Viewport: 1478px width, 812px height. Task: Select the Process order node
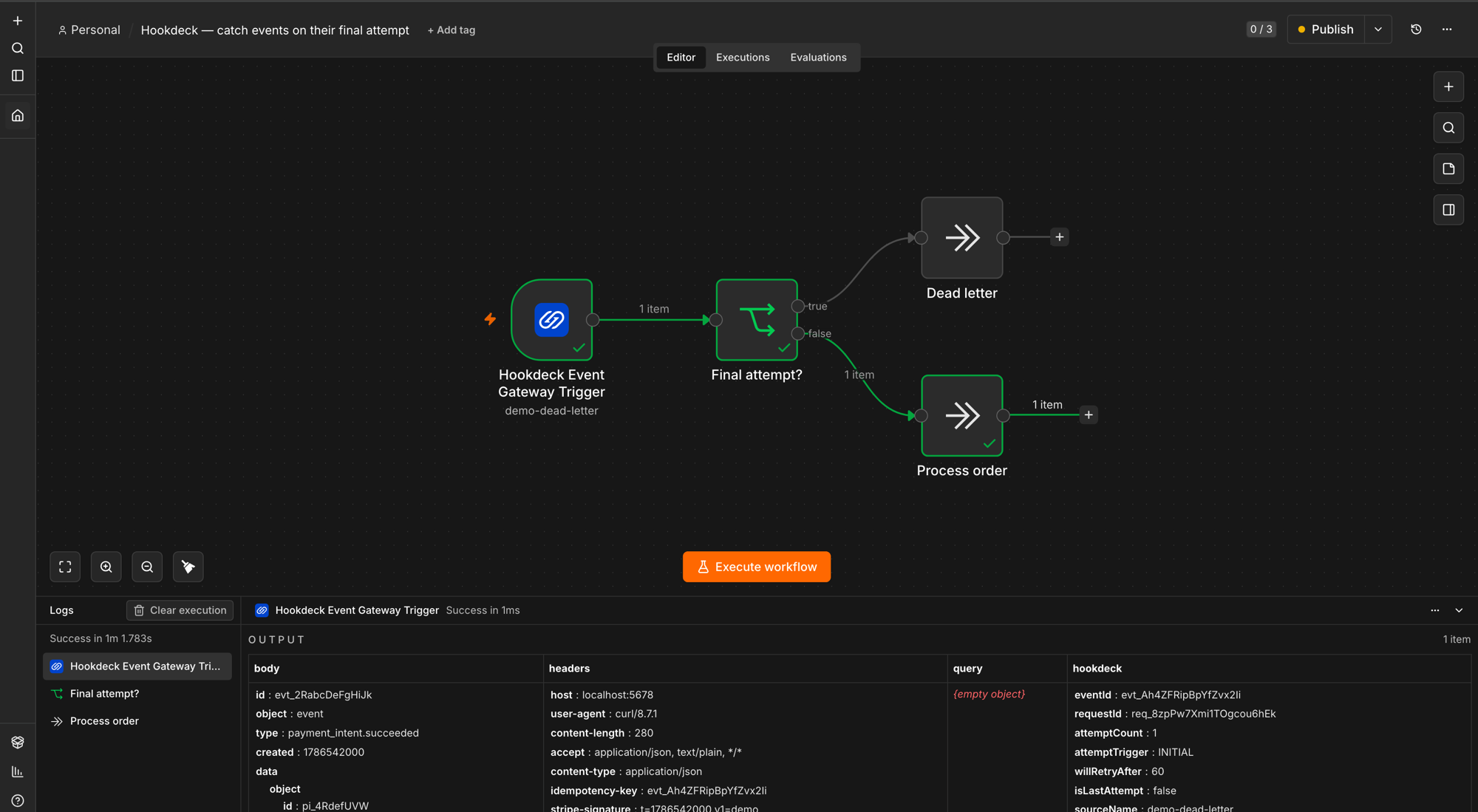961,415
